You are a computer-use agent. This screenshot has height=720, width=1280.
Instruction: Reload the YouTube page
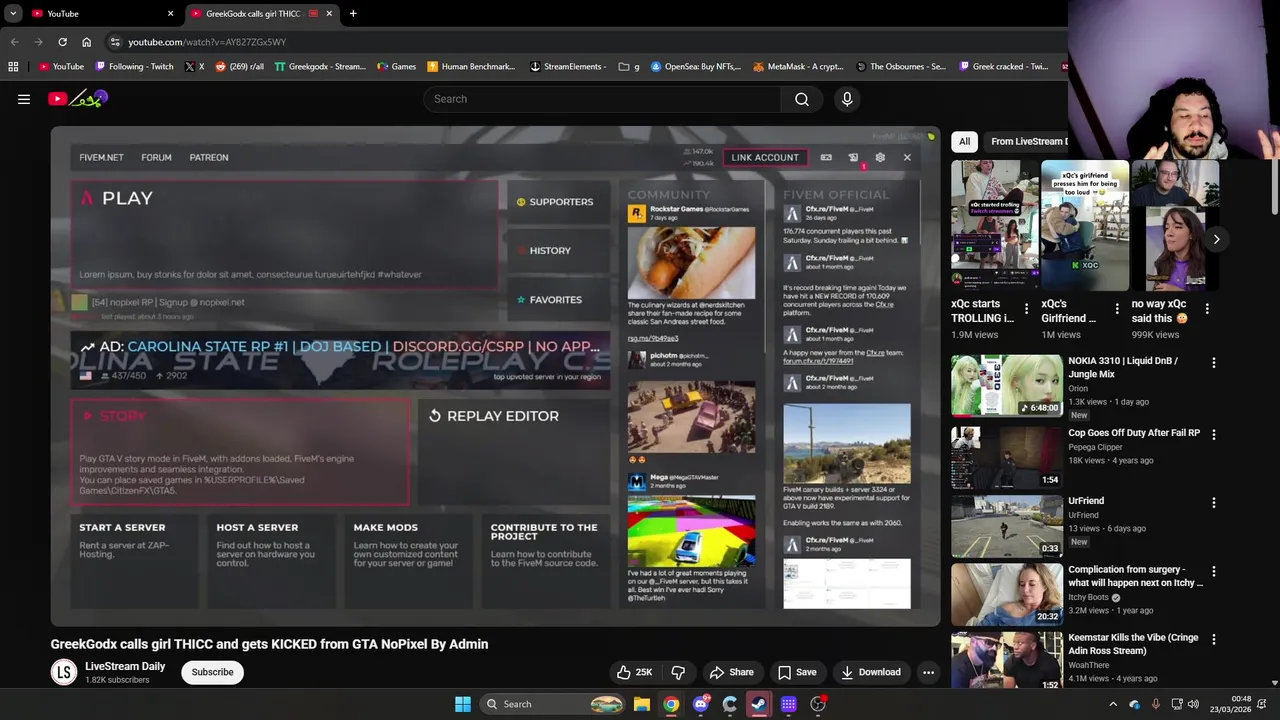62,42
